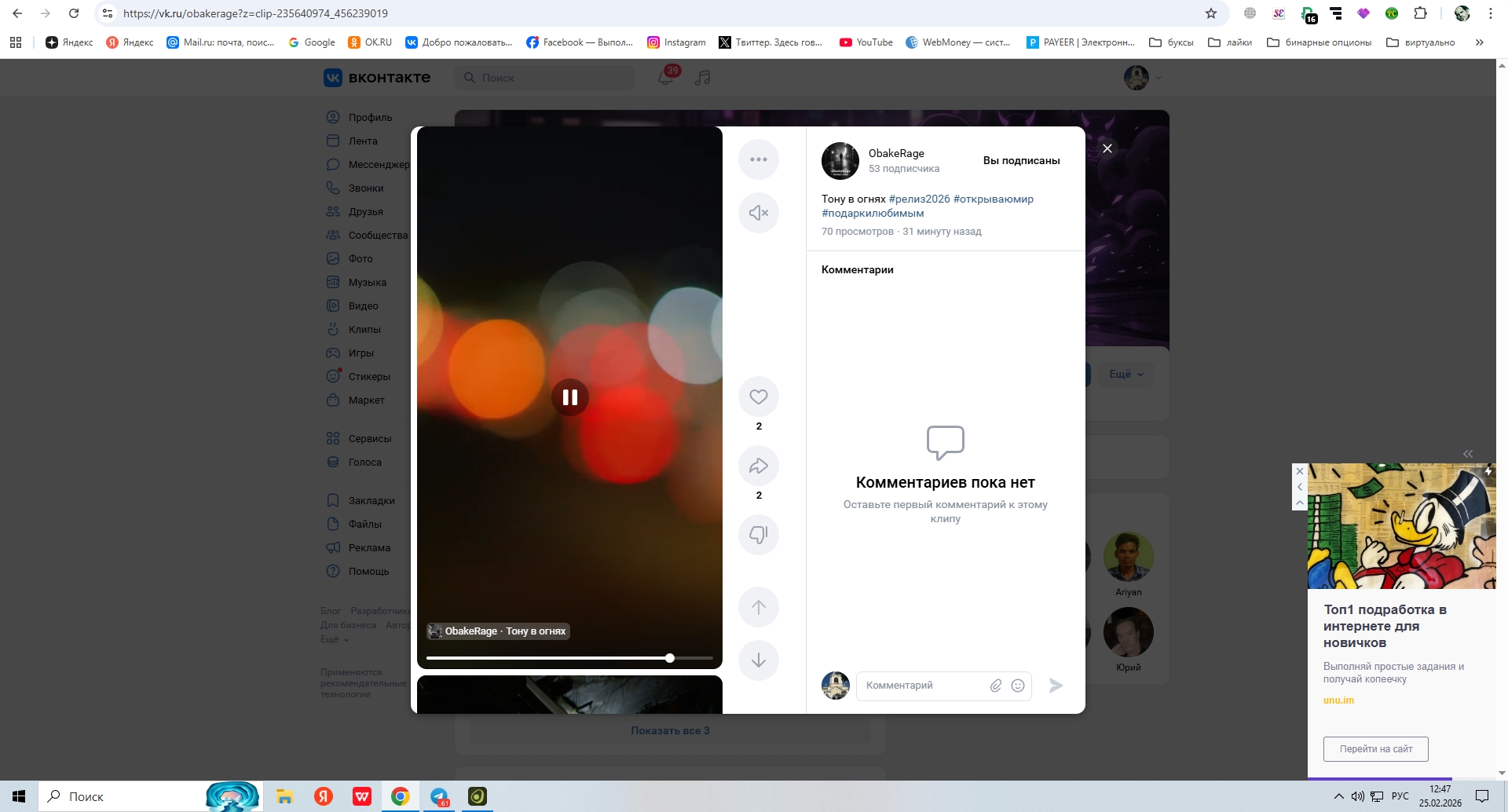Unmute the clip sound
Image resolution: width=1508 pixels, height=812 pixels.
click(x=758, y=213)
